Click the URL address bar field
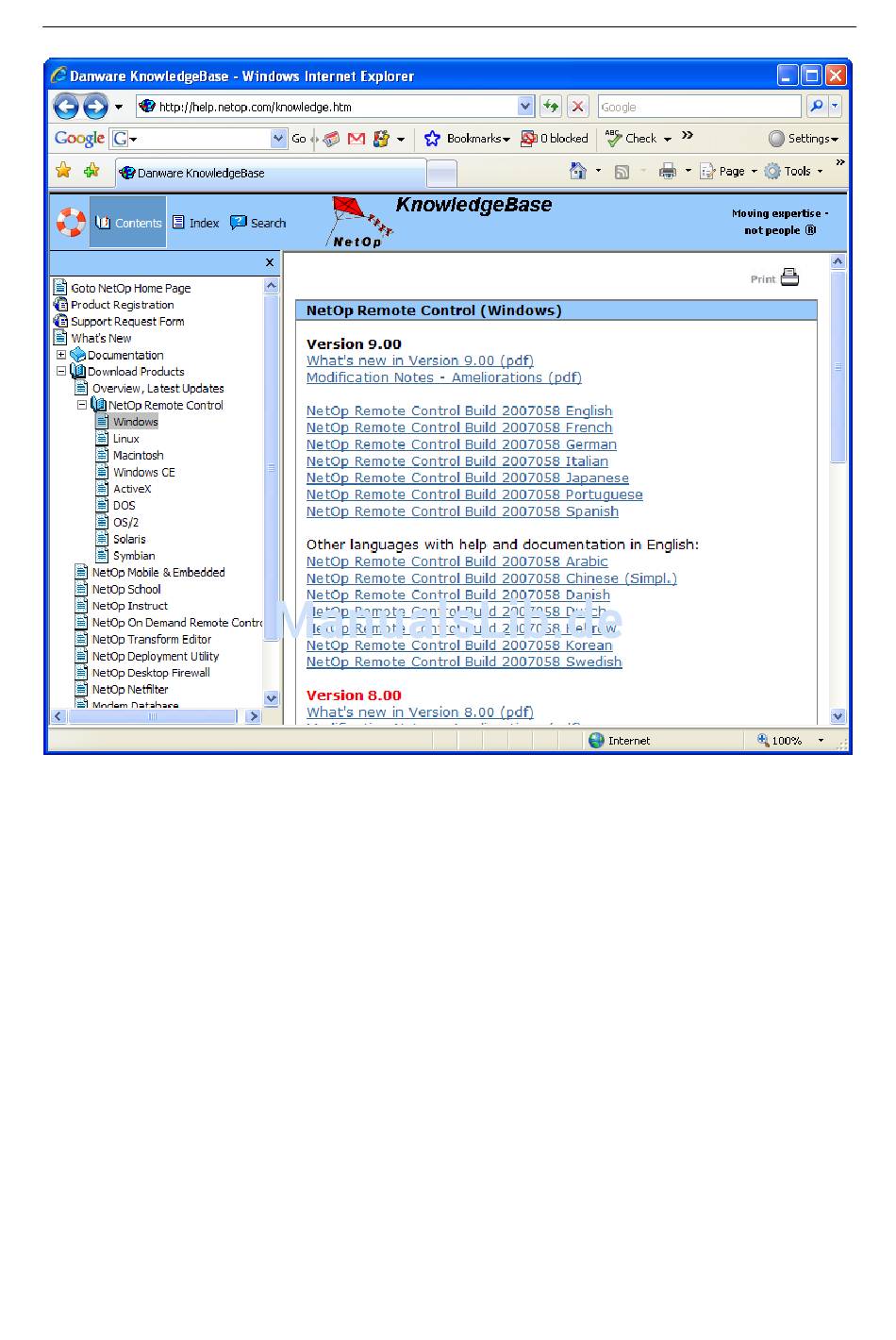The height and width of the screenshot is (1340, 896). (336, 107)
